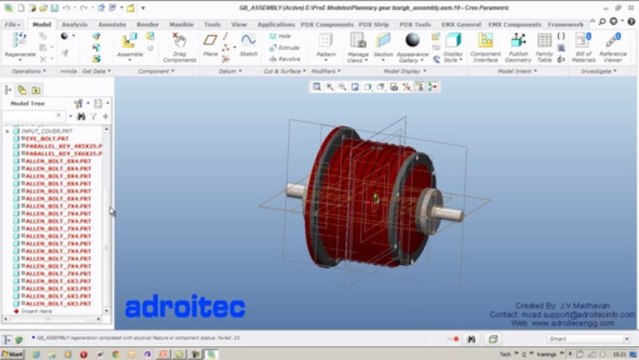The image size is (639, 360).
Task: Toggle datum display filters in graphics toolbar
Action: point(406,87)
